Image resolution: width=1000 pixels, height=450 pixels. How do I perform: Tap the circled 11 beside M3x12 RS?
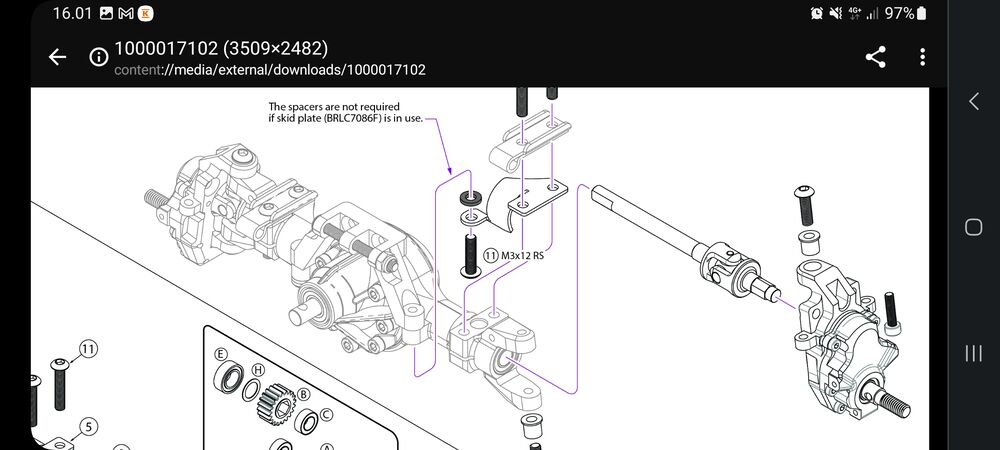(x=490, y=256)
